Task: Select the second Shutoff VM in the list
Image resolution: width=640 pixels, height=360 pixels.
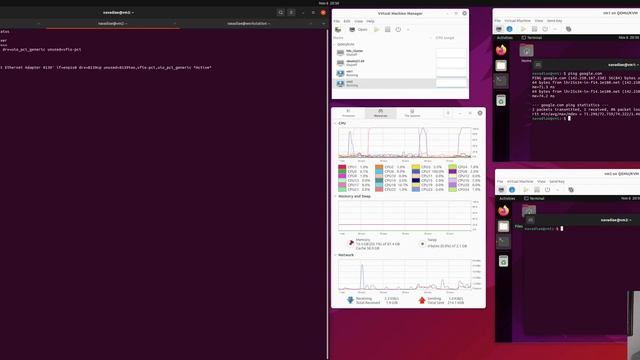Action: click(x=400, y=63)
